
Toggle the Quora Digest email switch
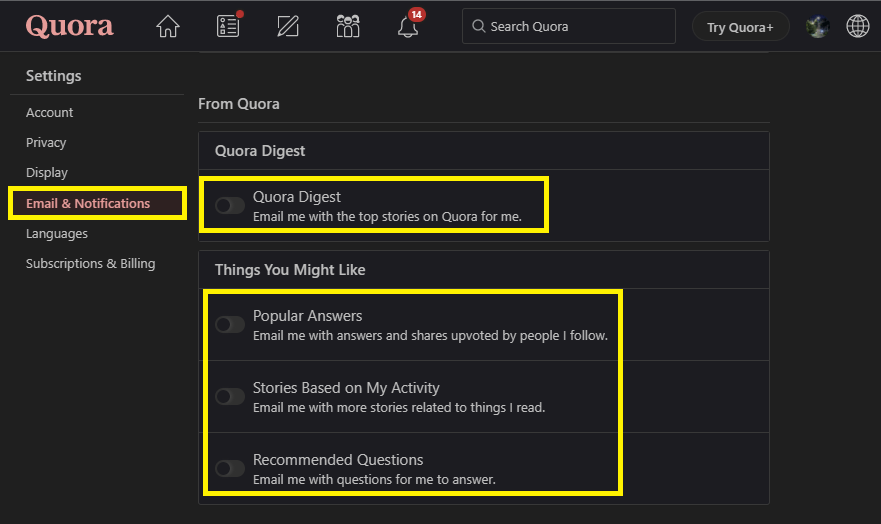click(x=230, y=206)
